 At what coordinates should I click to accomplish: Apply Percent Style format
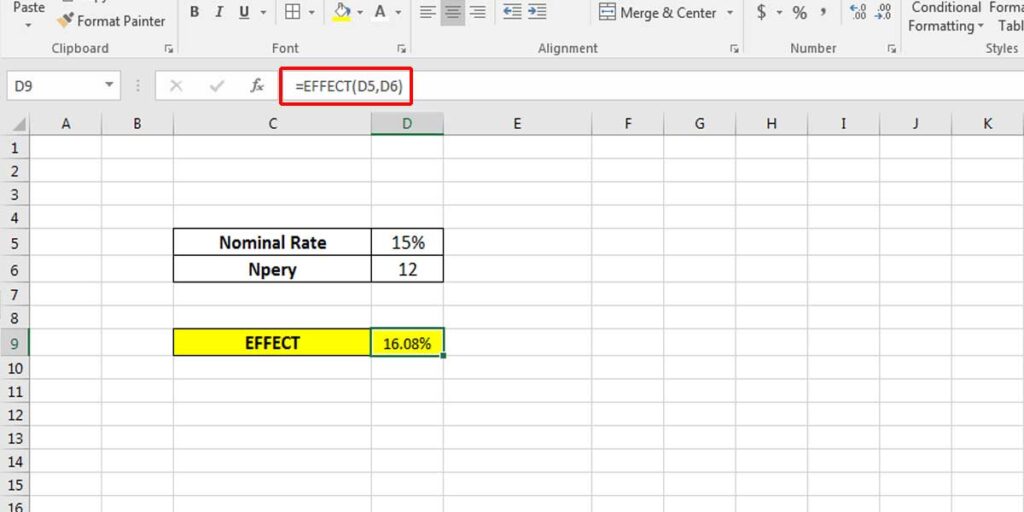799,12
